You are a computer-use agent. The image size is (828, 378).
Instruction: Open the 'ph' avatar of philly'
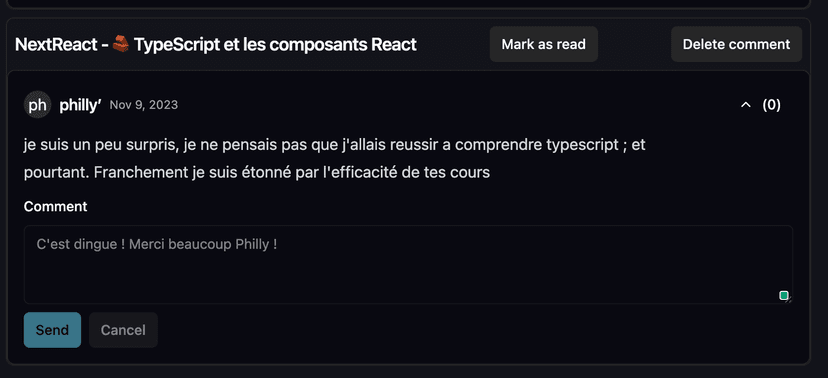[x=37, y=105]
